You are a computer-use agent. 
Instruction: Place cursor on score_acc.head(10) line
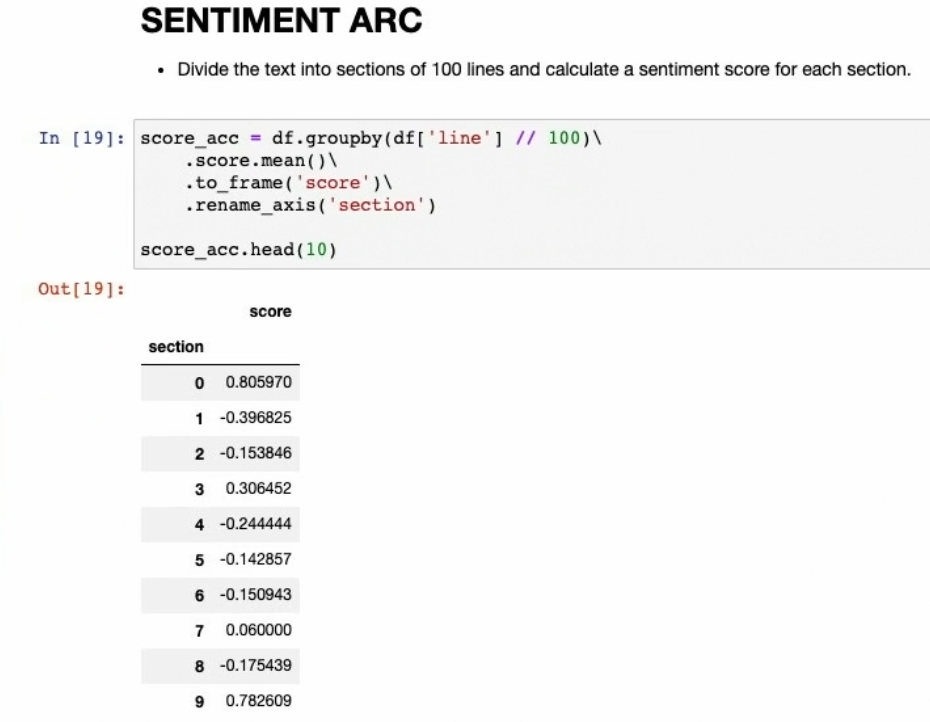coord(238,248)
